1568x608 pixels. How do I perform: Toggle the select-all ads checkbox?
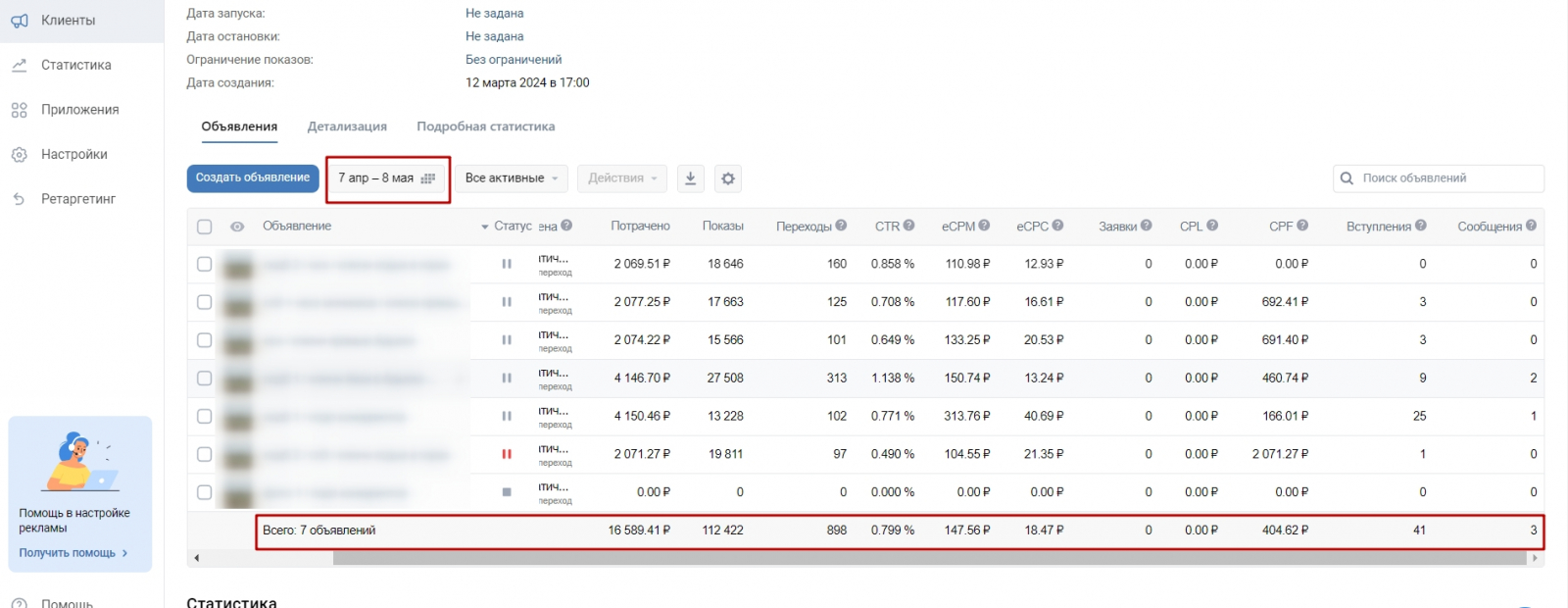point(204,227)
